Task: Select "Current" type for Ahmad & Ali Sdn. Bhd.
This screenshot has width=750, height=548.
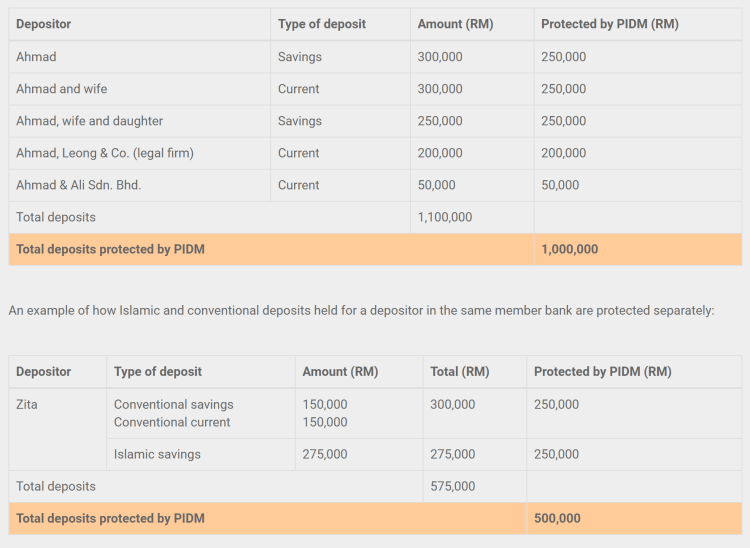Action: [x=299, y=185]
